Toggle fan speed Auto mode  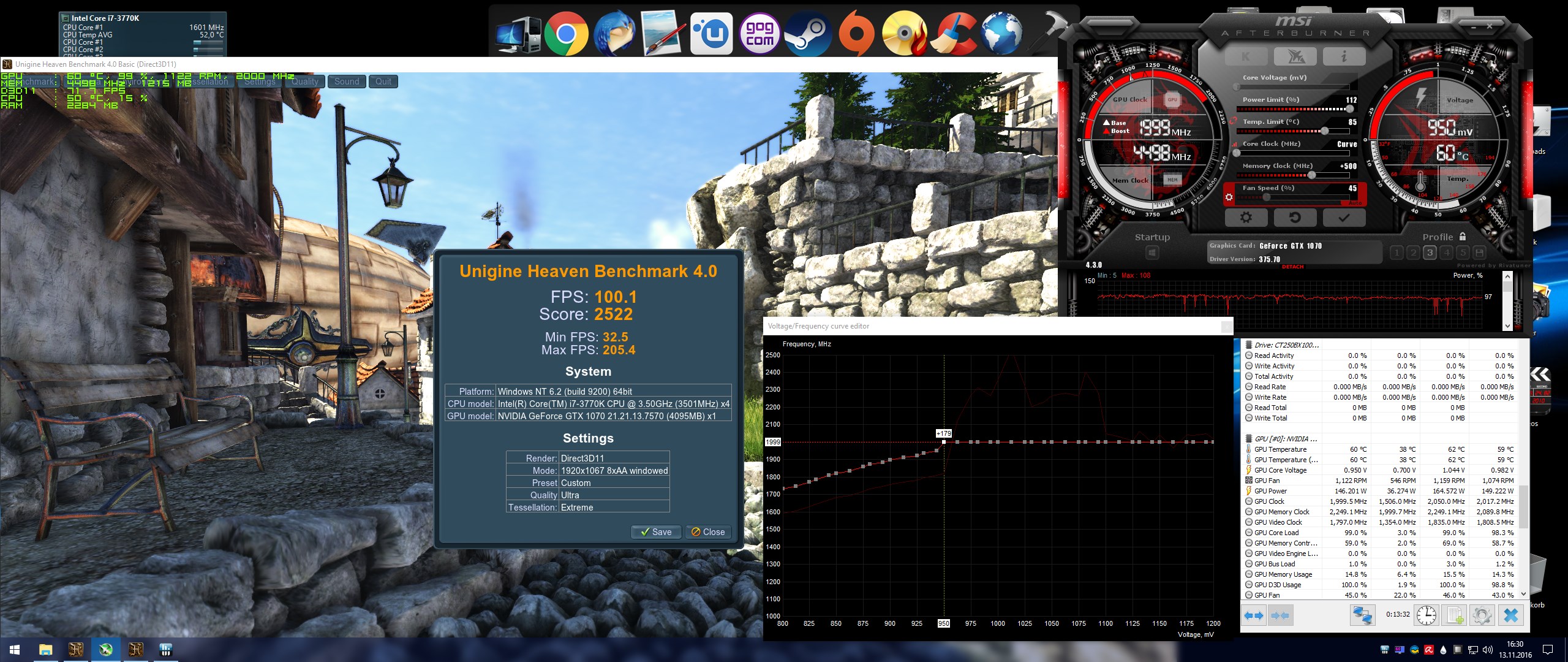(1355, 203)
